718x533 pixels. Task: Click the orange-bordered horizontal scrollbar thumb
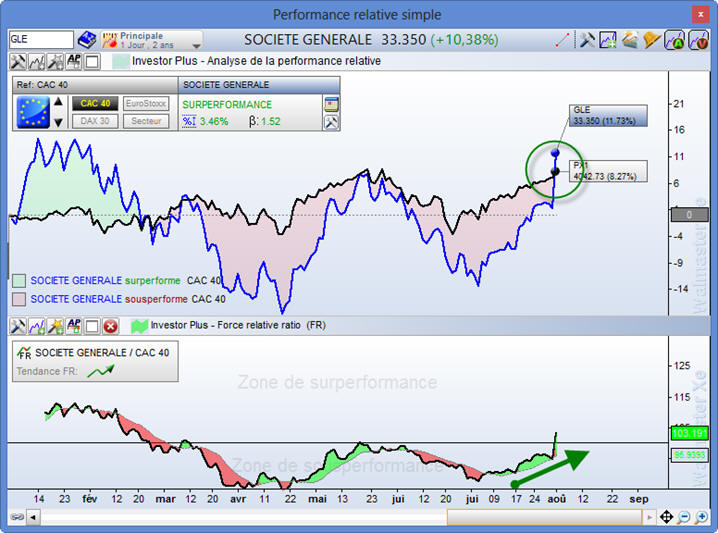544,517
